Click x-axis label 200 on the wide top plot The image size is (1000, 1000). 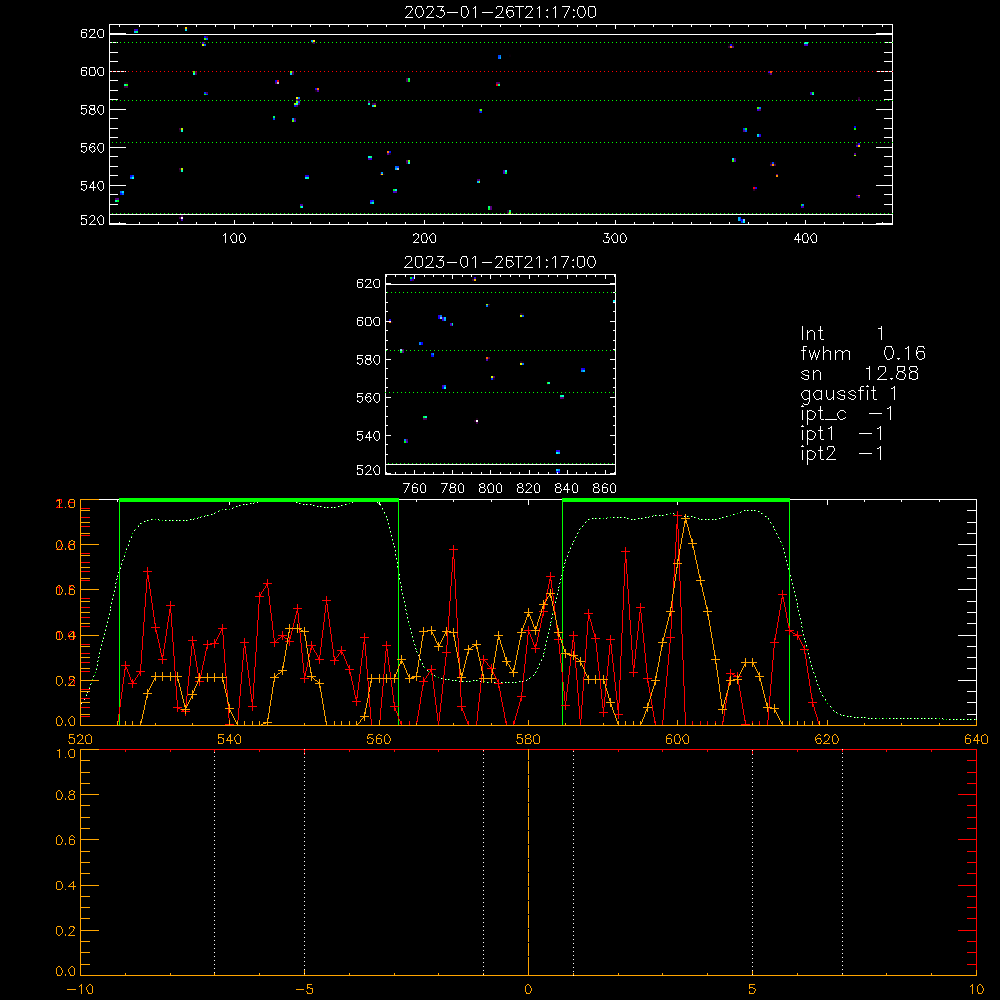(x=425, y=239)
